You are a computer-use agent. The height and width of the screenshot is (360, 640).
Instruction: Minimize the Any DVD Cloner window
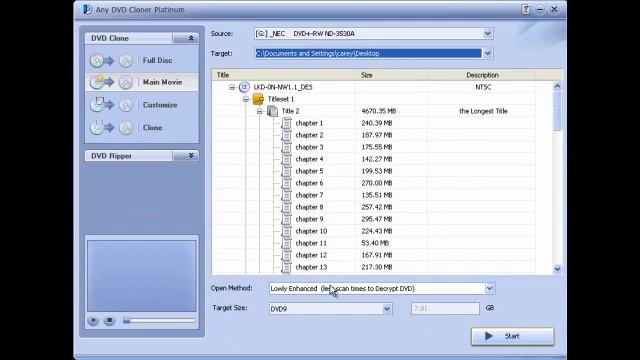tap(540, 9)
